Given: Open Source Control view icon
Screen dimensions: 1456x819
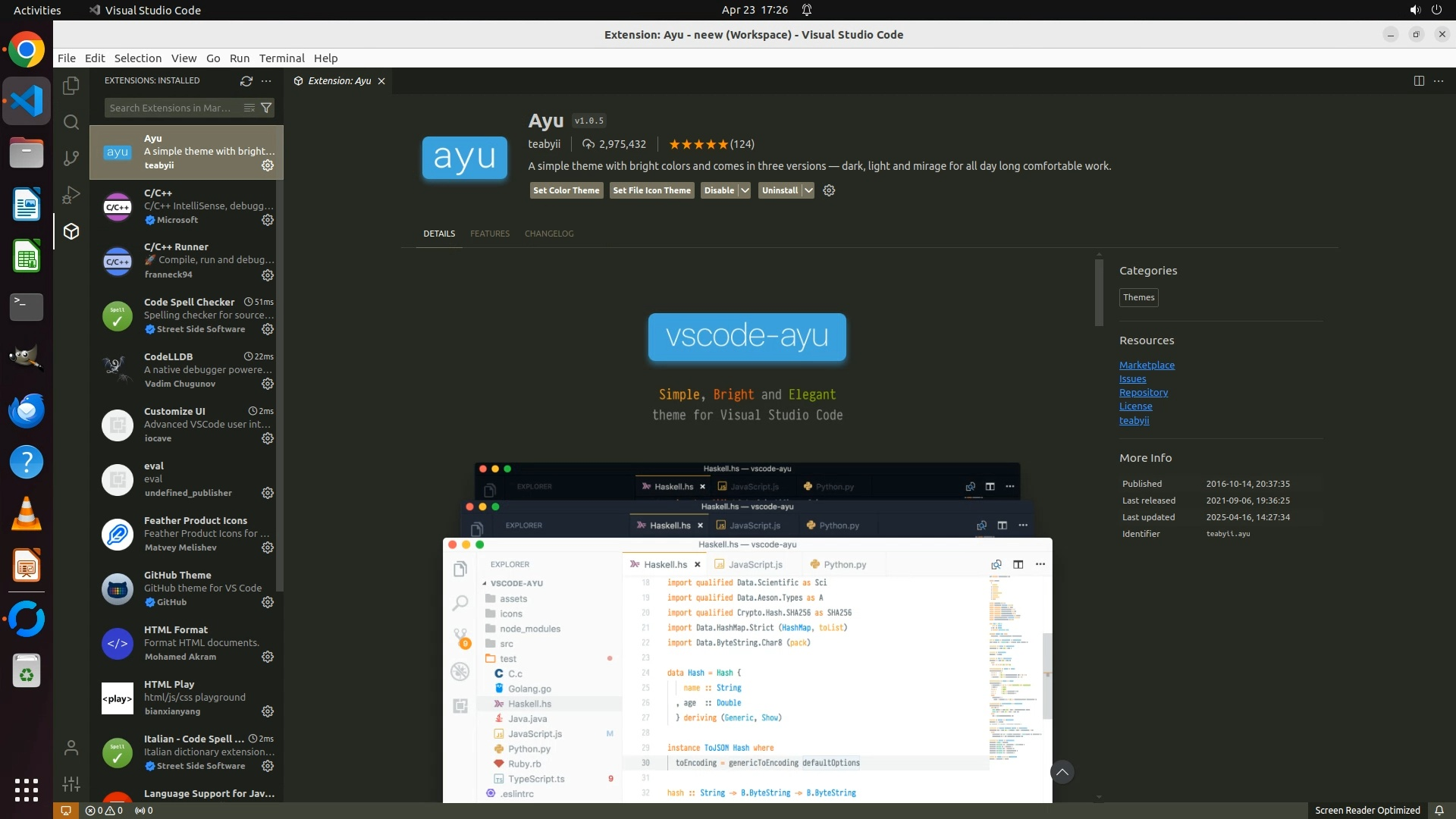Looking at the screenshot, I should (x=71, y=158).
